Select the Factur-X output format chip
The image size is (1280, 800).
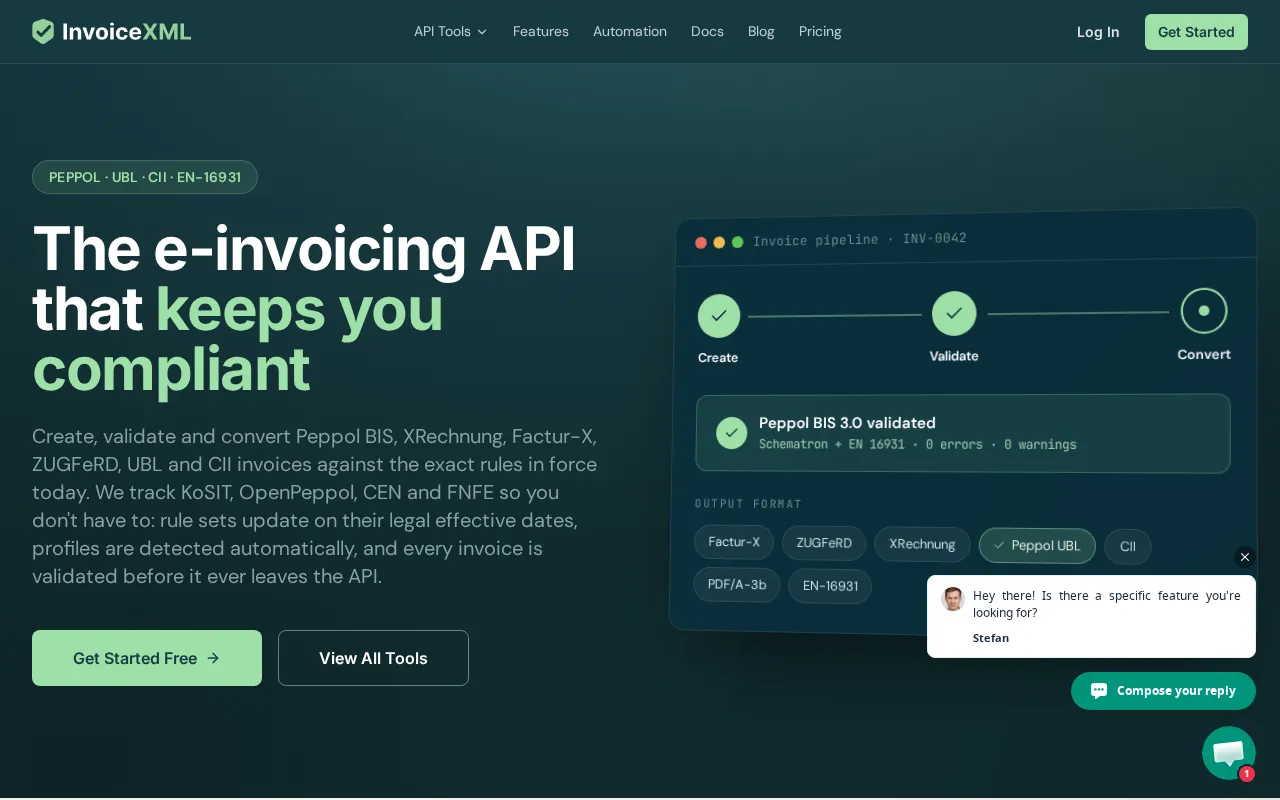[734, 542]
